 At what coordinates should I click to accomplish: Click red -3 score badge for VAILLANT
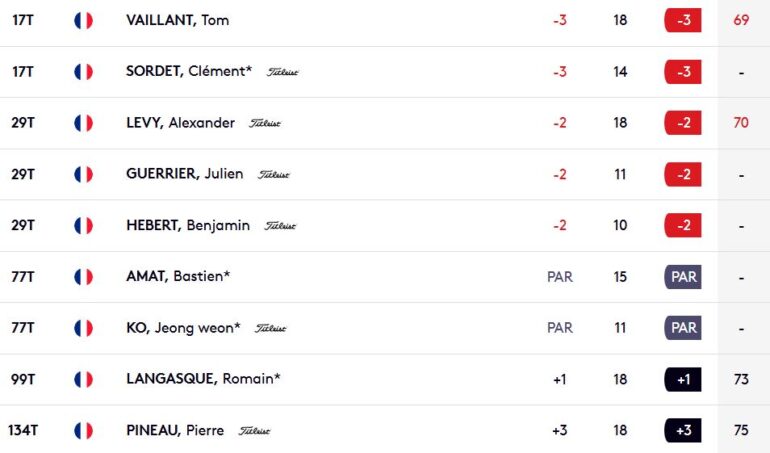pyautogui.click(x=683, y=21)
